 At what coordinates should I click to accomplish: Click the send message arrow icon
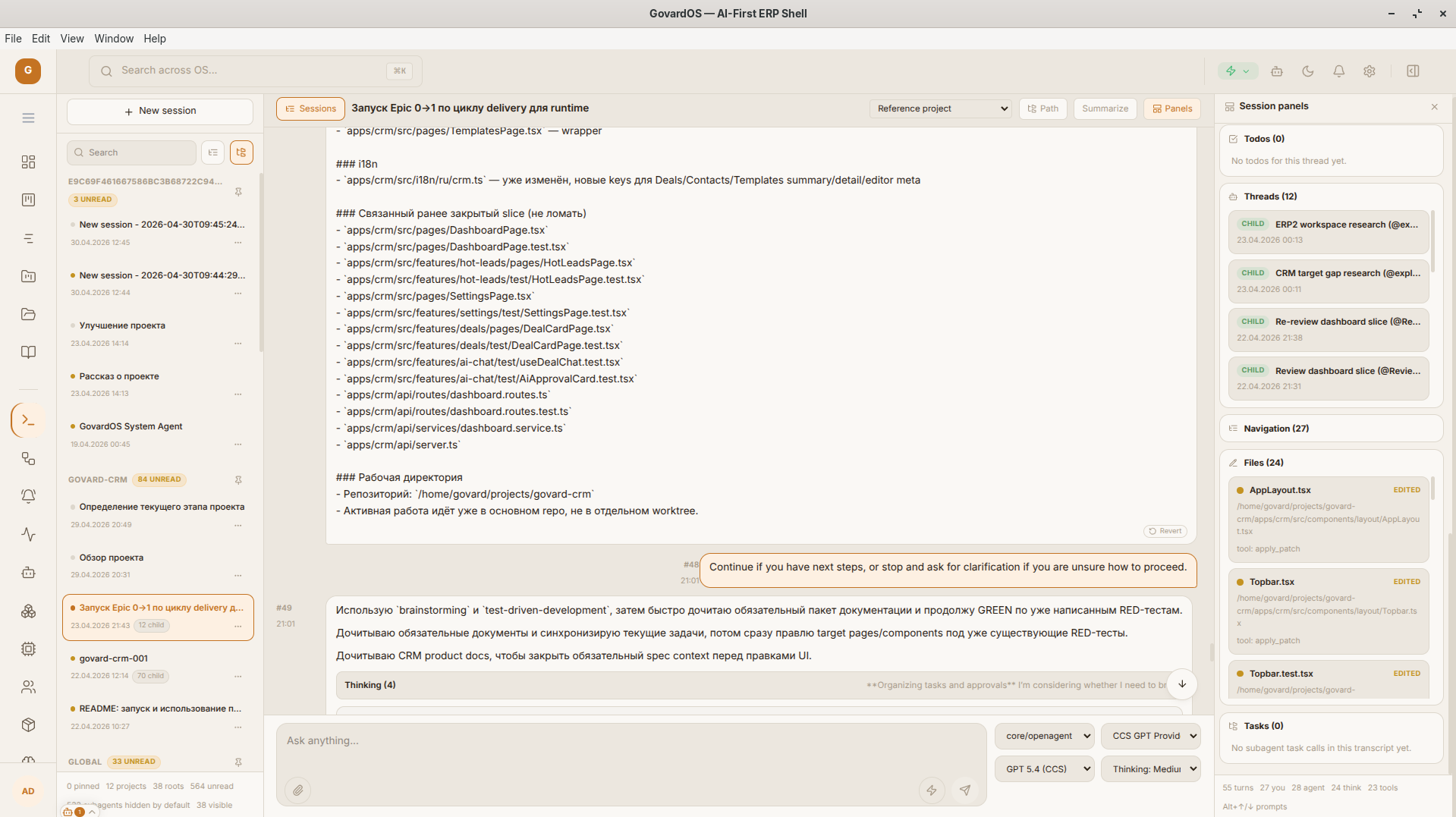[x=965, y=790]
